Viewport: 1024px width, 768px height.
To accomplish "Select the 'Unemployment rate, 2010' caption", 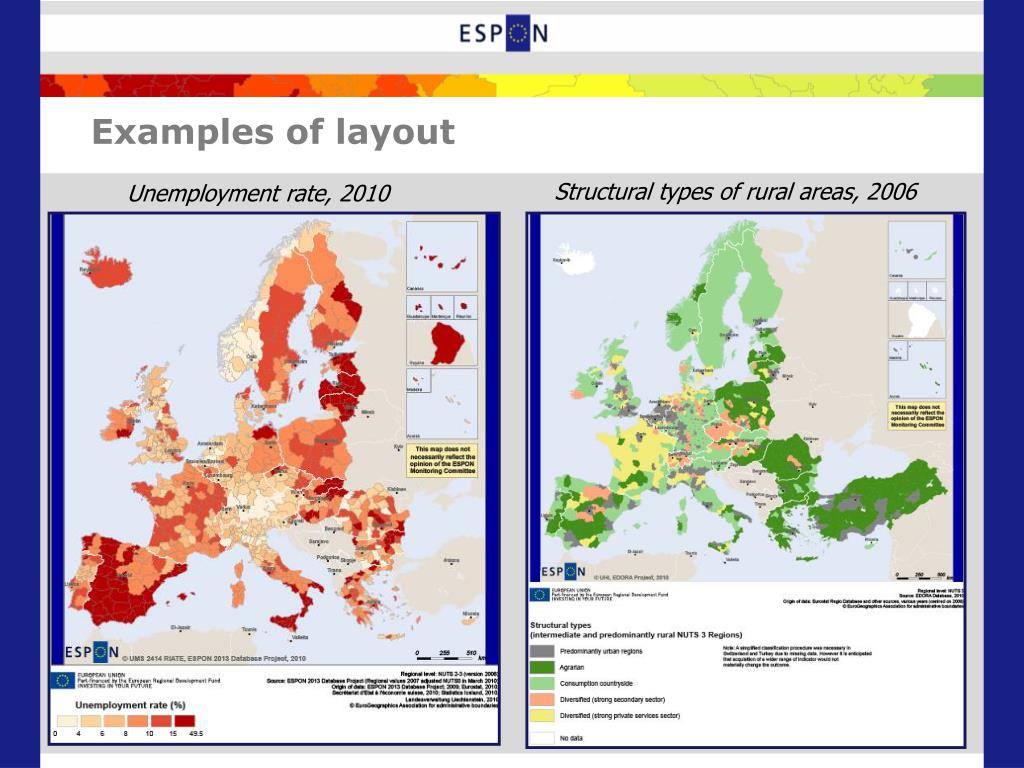I will click(259, 193).
